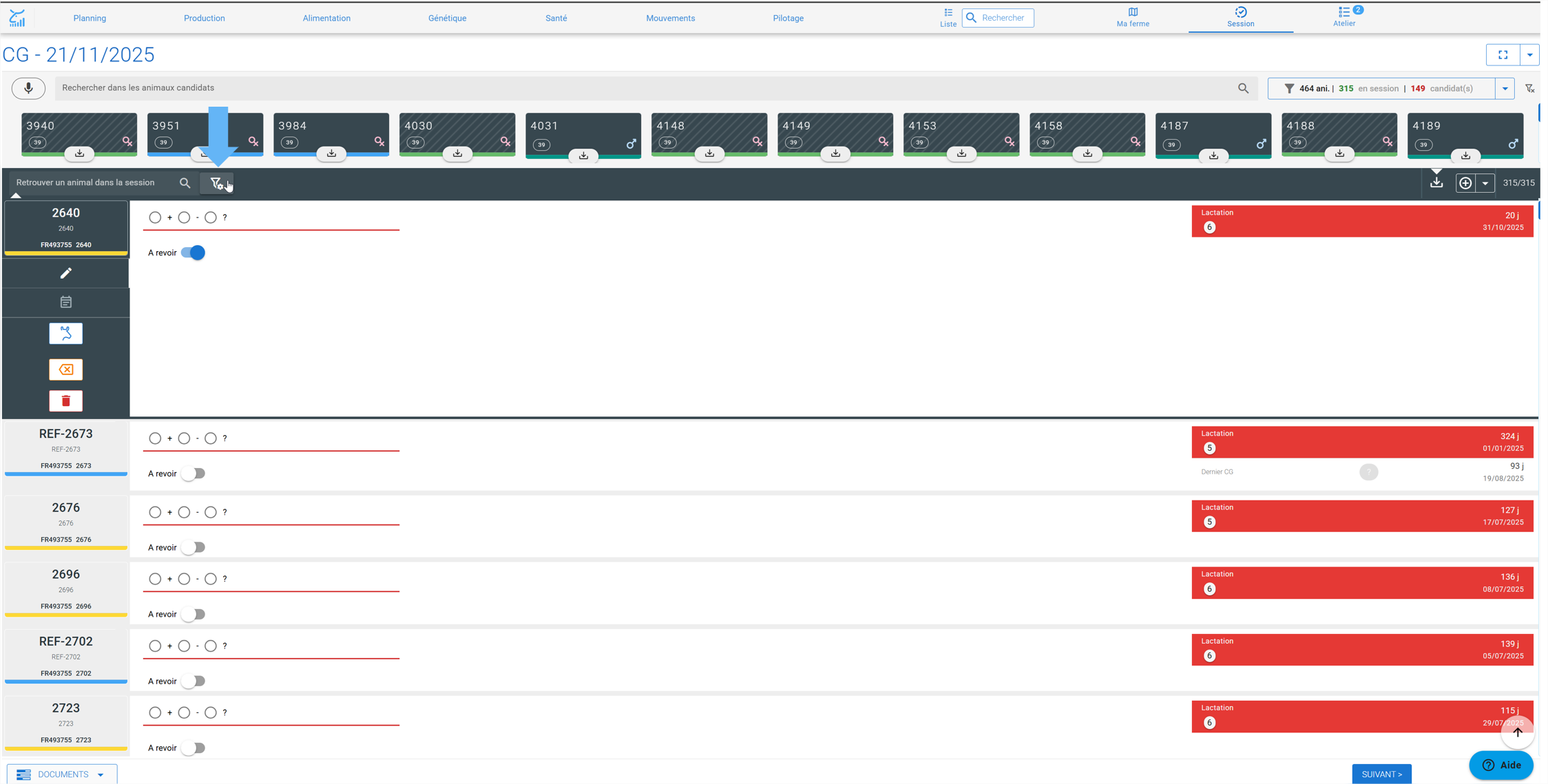1548x784 pixels.
Task: Open the Planning menu
Action: pyautogui.click(x=90, y=19)
